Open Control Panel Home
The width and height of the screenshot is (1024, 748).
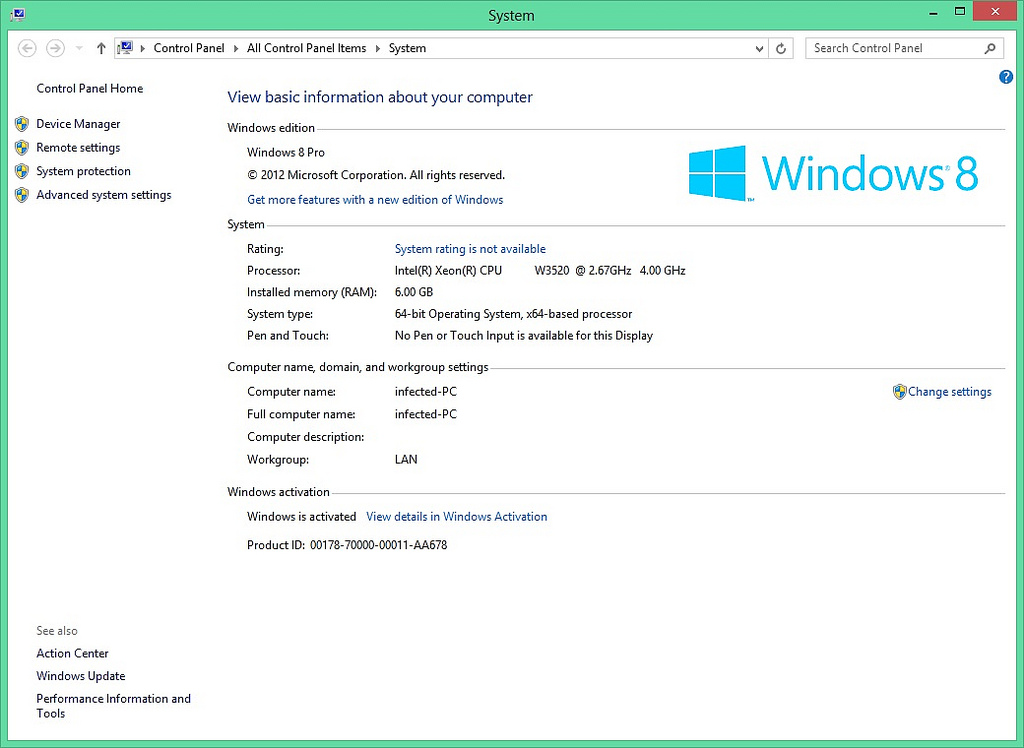pos(89,88)
